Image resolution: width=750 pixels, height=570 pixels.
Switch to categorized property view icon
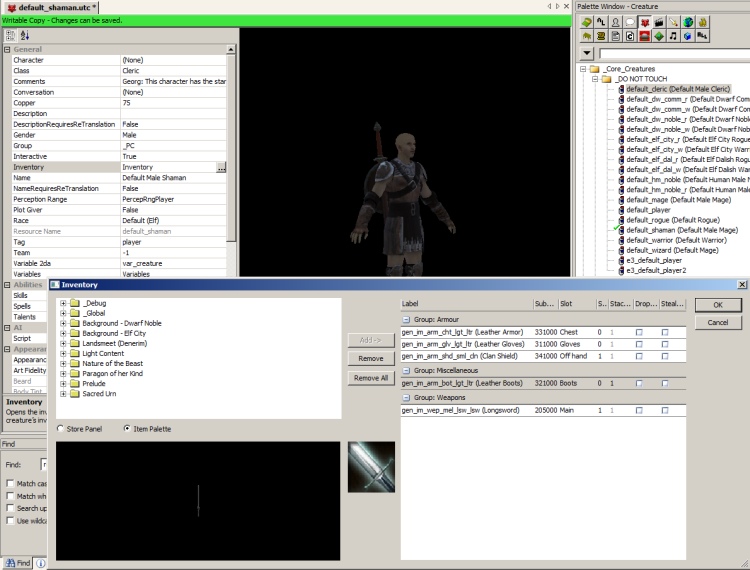[11, 35]
